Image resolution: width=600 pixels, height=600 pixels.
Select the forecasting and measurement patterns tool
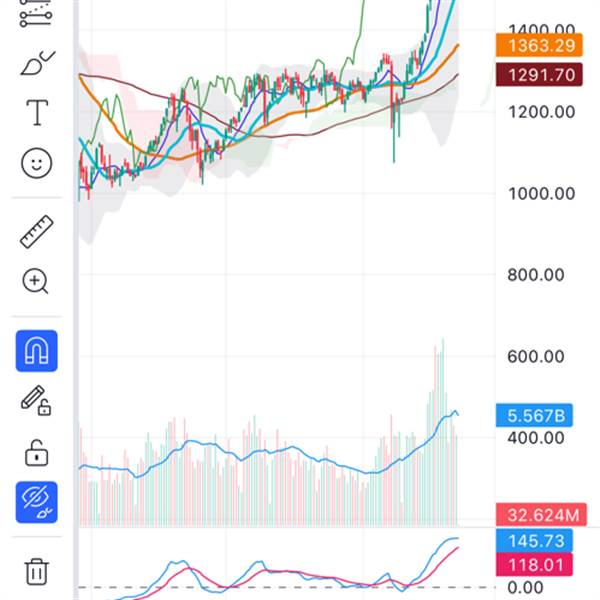36,13
